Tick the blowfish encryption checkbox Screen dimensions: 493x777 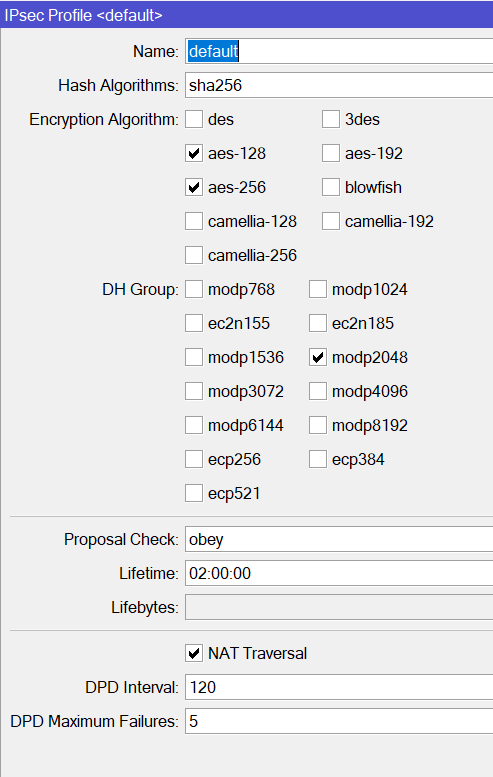[330, 187]
